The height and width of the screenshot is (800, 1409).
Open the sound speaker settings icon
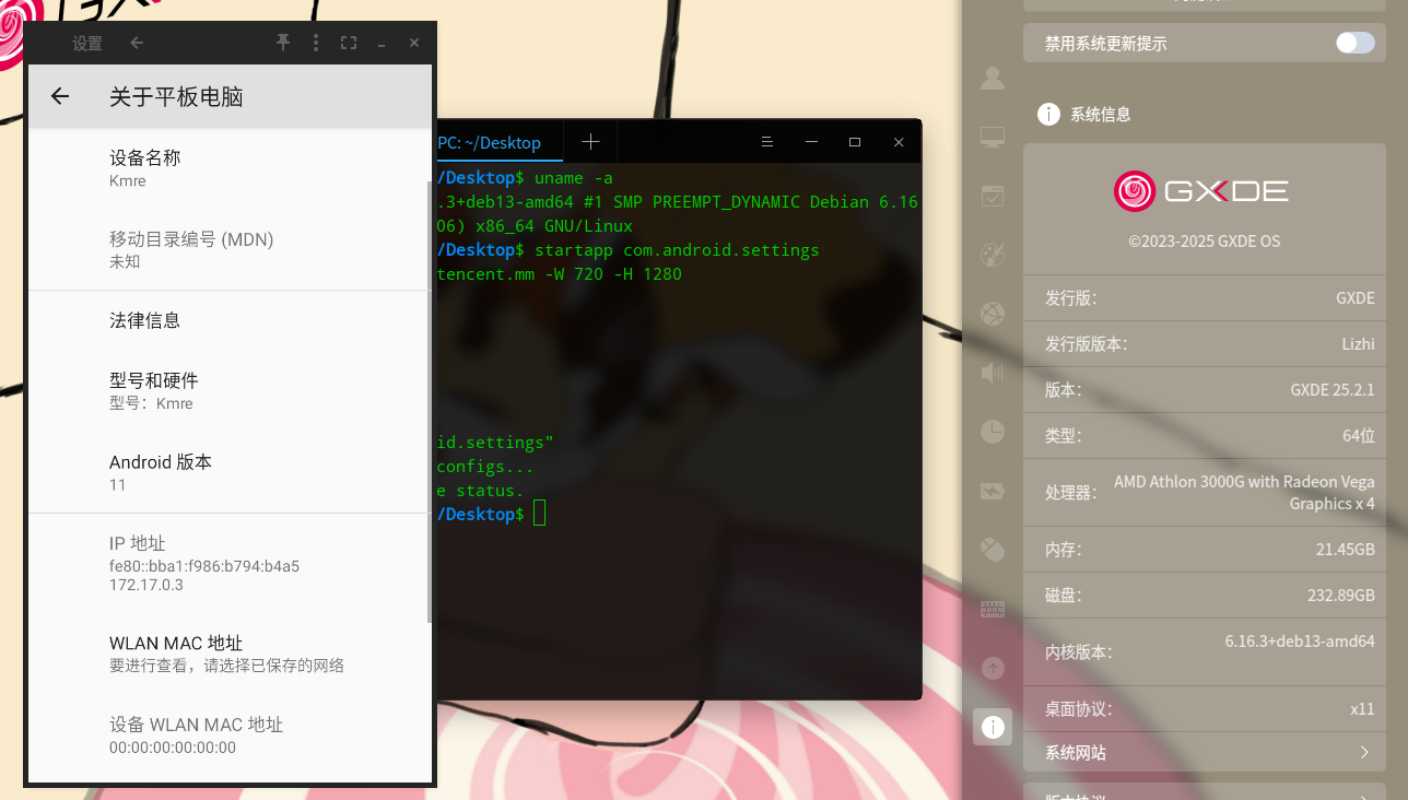(991, 372)
